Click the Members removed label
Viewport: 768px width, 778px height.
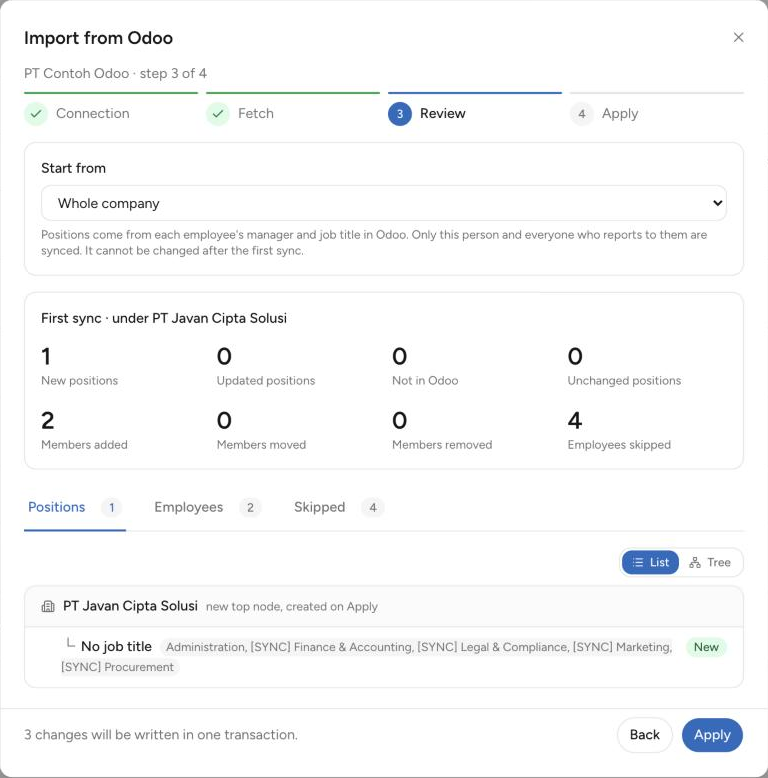442,445
